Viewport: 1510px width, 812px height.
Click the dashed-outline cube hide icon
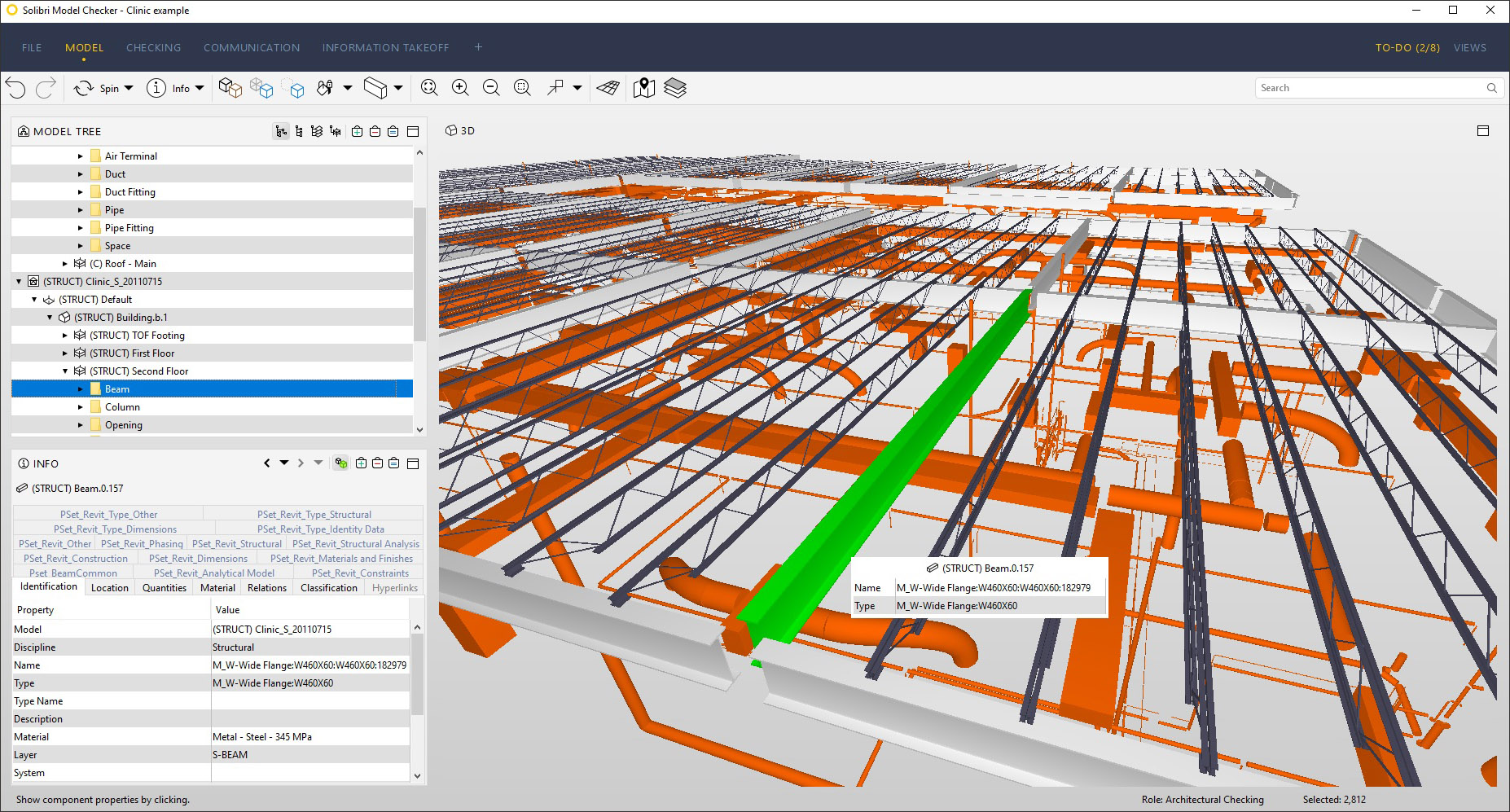pyautogui.click(x=293, y=88)
